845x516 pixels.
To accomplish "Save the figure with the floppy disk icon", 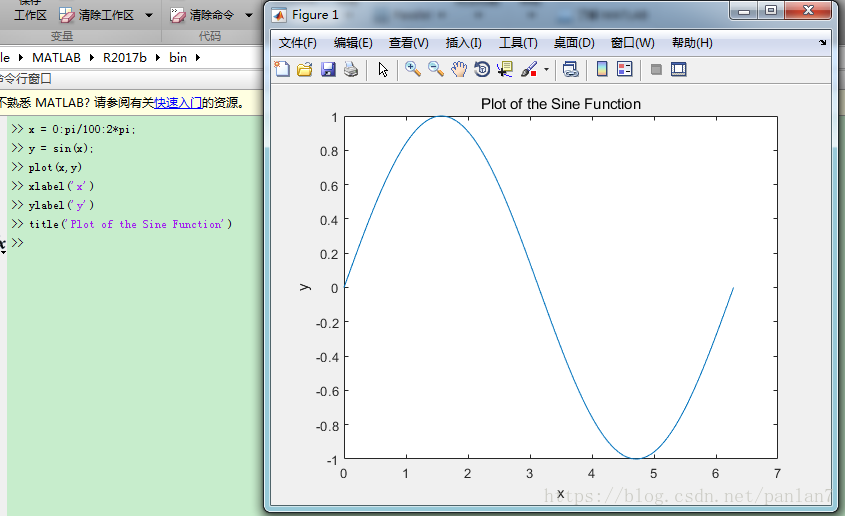I will click(328, 69).
